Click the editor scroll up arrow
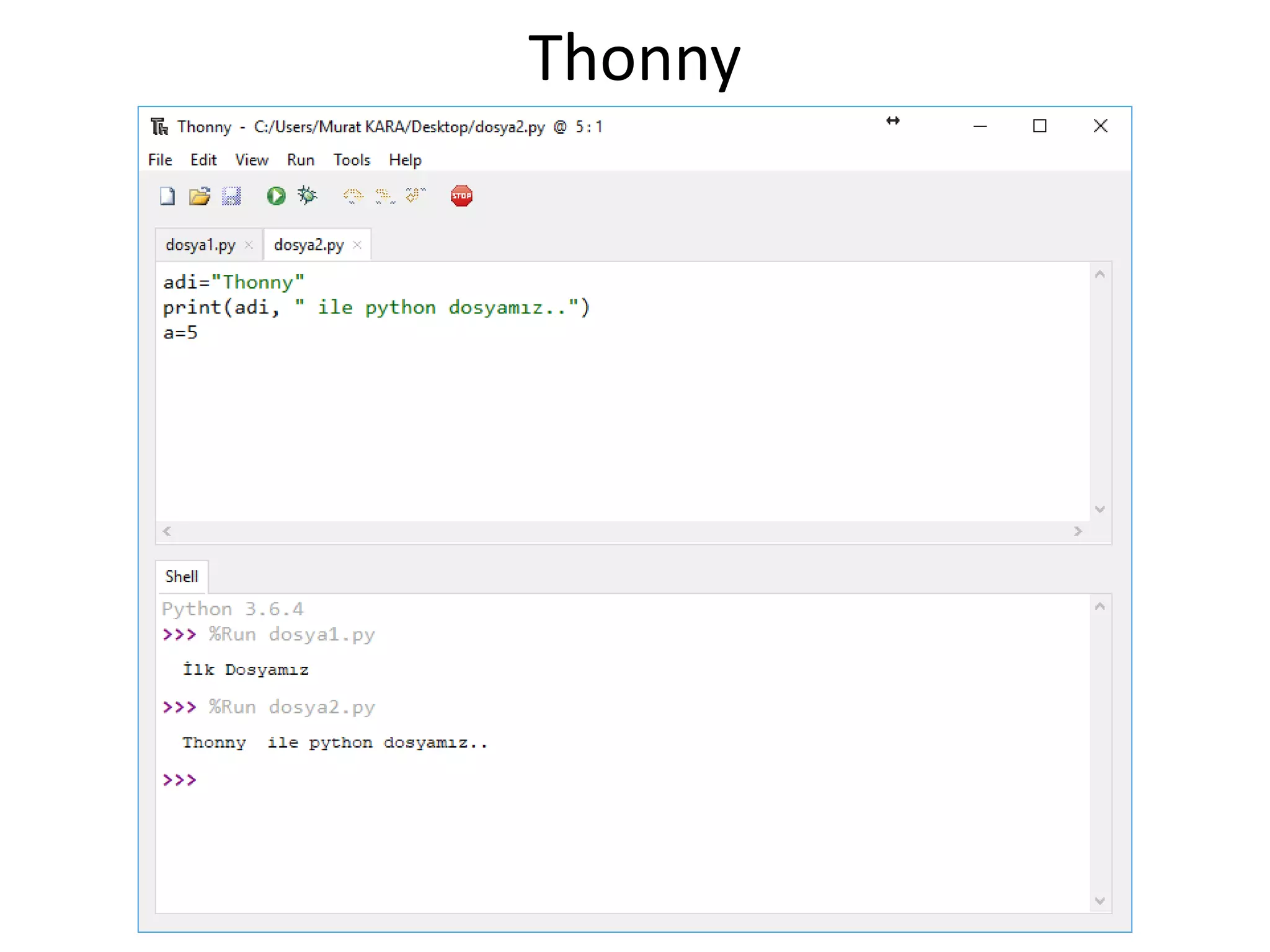This screenshot has height=952, width=1270. click(1100, 274)
